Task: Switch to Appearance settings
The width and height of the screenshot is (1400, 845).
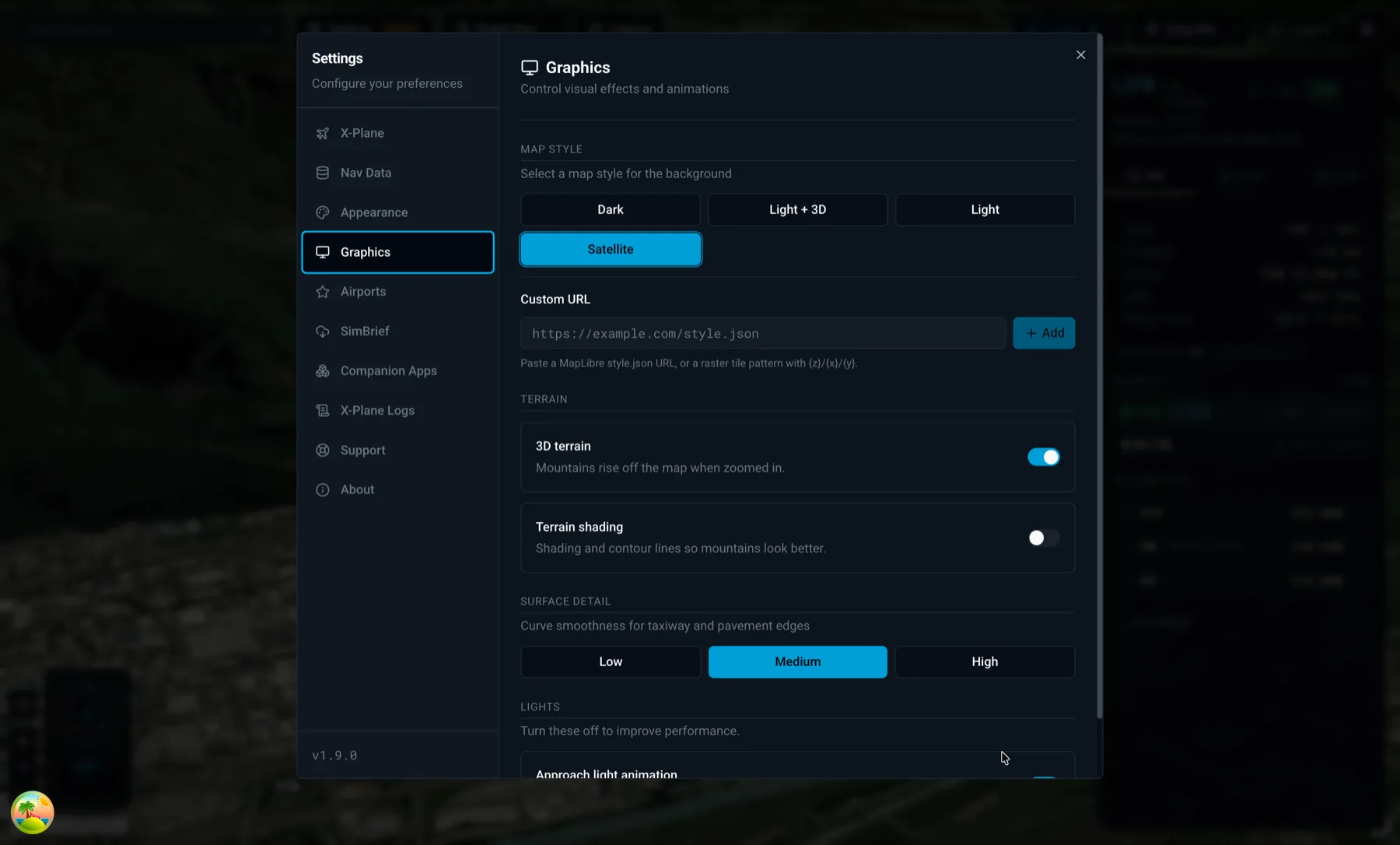Action: click(397, 212)
